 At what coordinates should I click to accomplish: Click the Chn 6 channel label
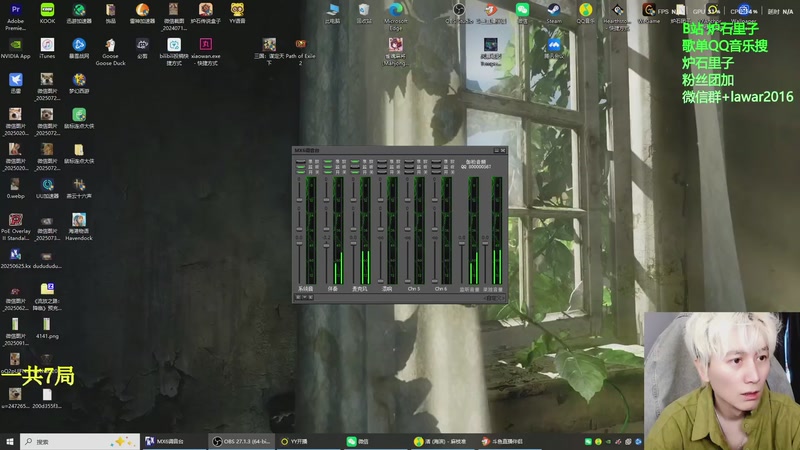[x=441, y=289]
